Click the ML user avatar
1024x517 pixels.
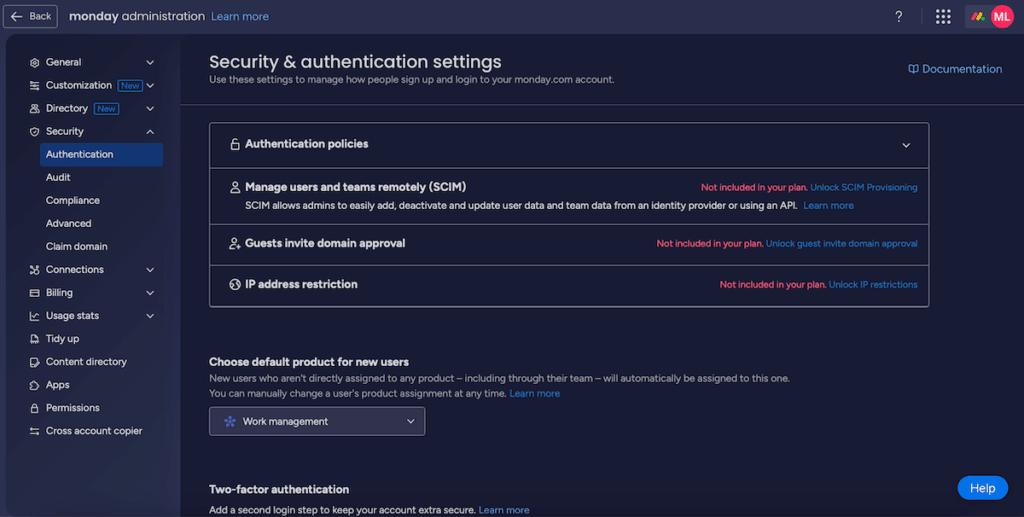click(1001, 17)
